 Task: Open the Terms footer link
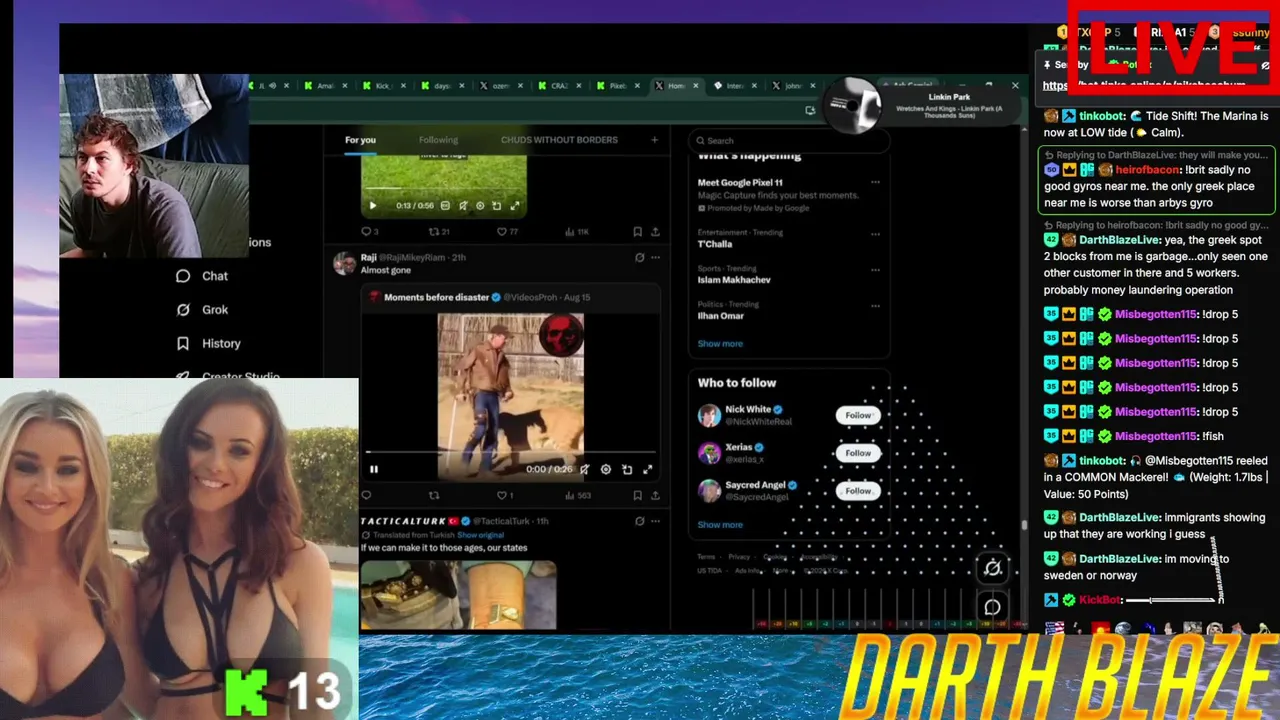706,557
